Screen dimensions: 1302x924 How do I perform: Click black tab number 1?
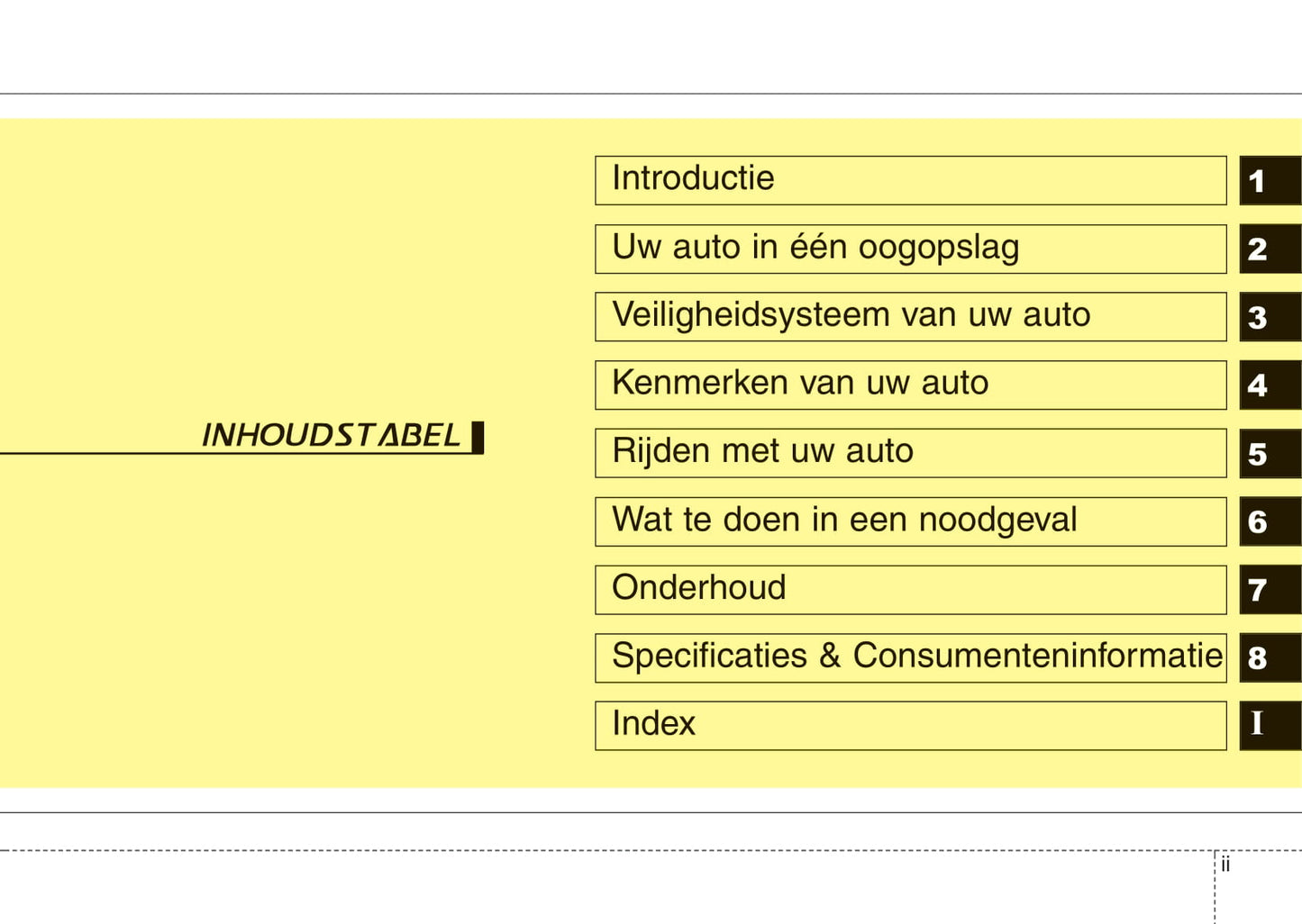click(1270, 181)
